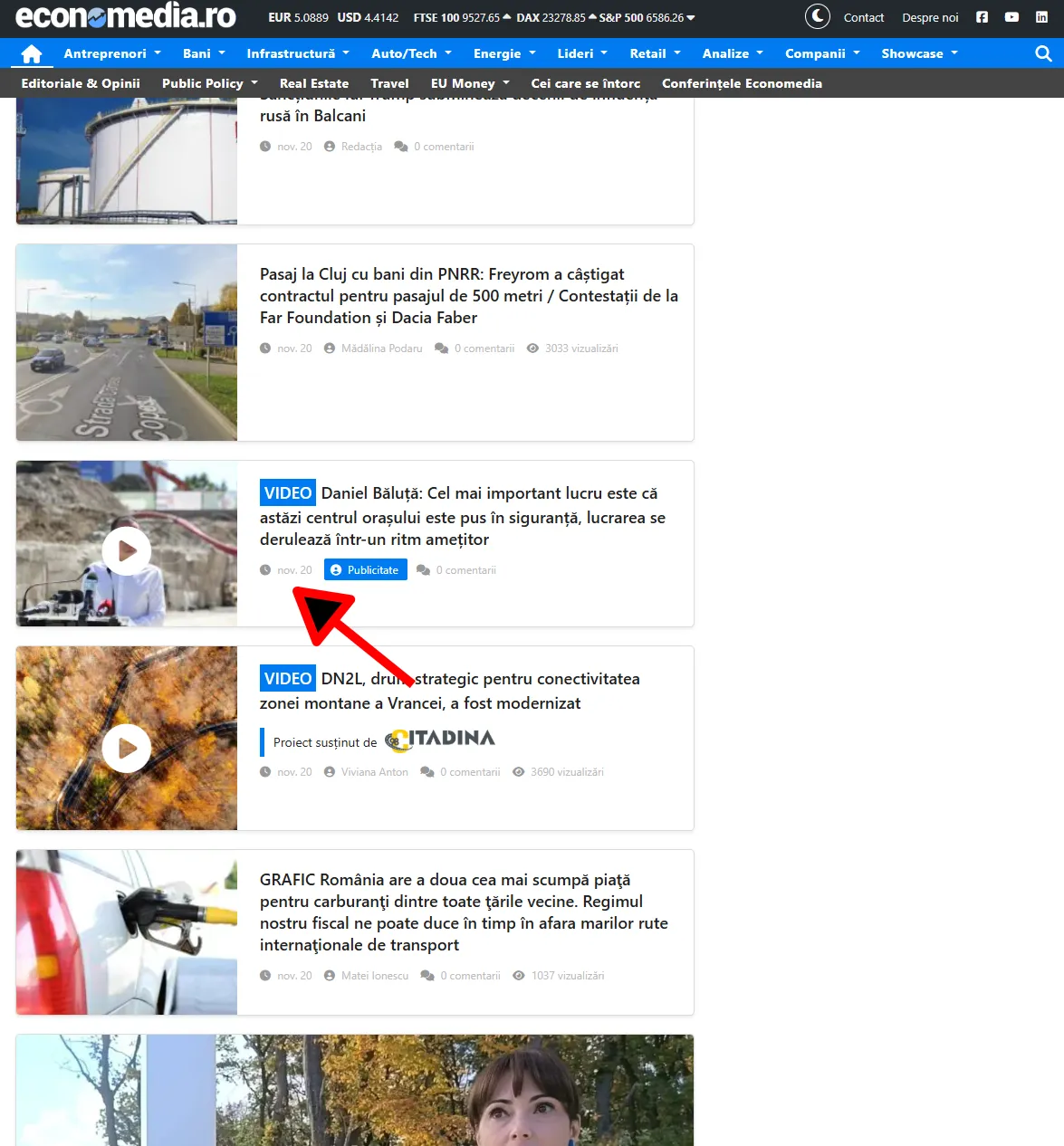
Task: Open the LinkedIn profile icon
Action: 1041,17
